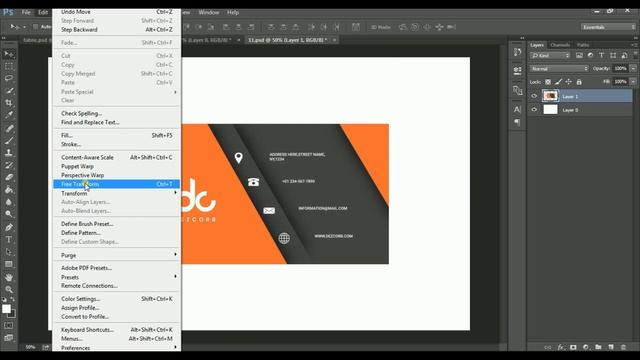Image resolution: width=640 pixels, height=360 pixels.
Task: Open the Kind filter dropdown
Action: (550, 56)
